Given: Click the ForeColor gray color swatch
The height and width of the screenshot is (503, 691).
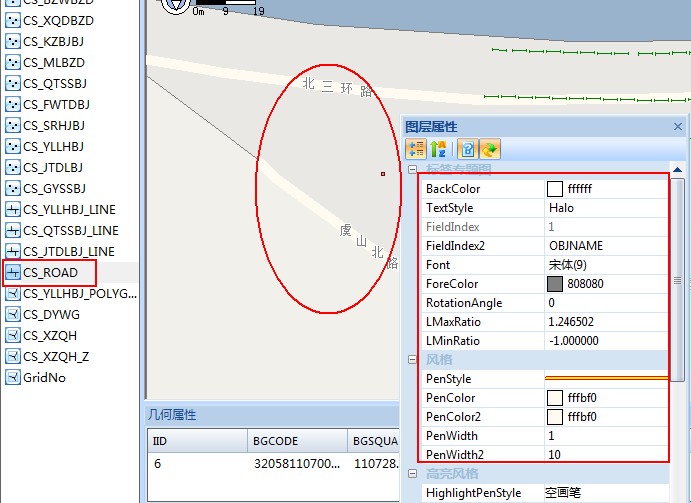Looking at the screenshot, I should tap(555, 284).
